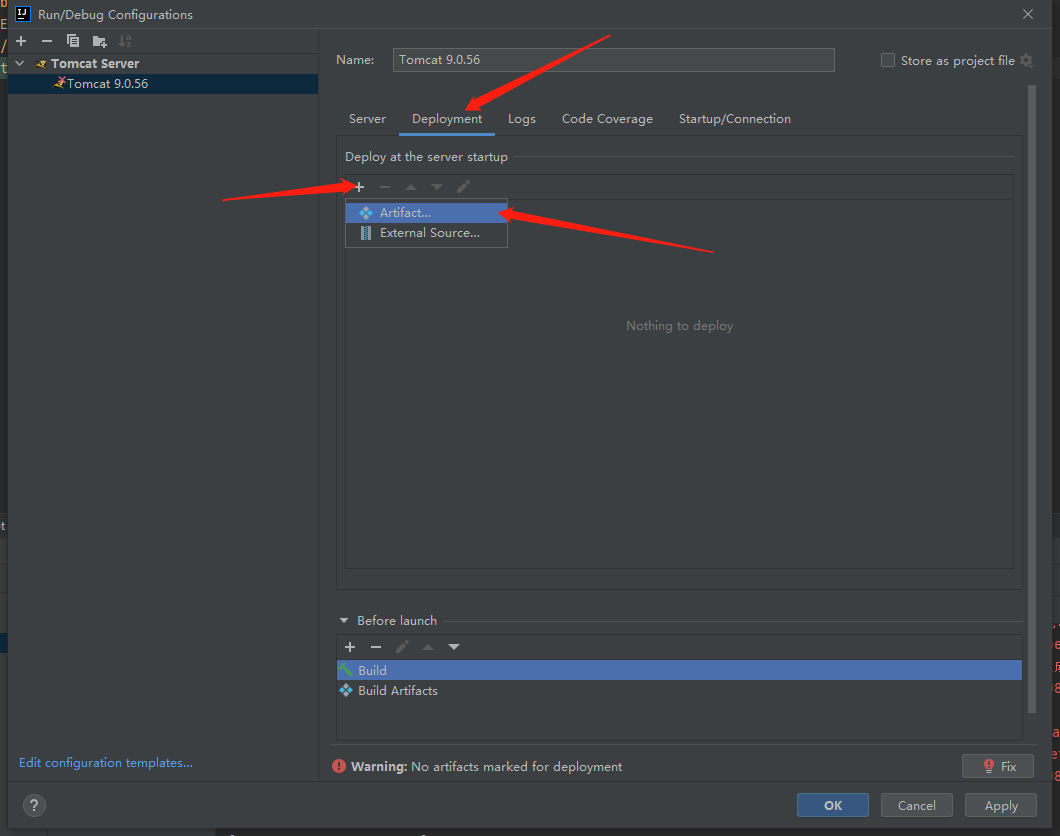
Task: Move the deployment item down
Action: point(437,187)
